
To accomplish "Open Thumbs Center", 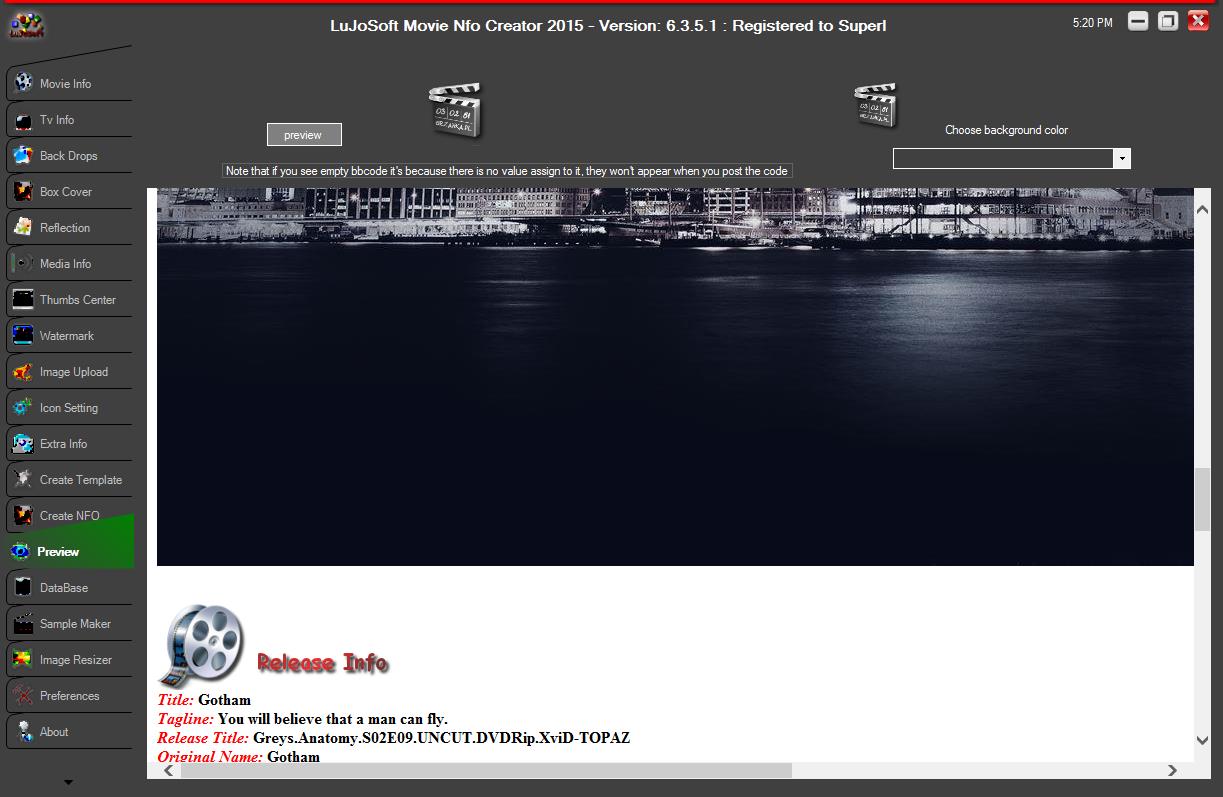I will click(68, 300).
